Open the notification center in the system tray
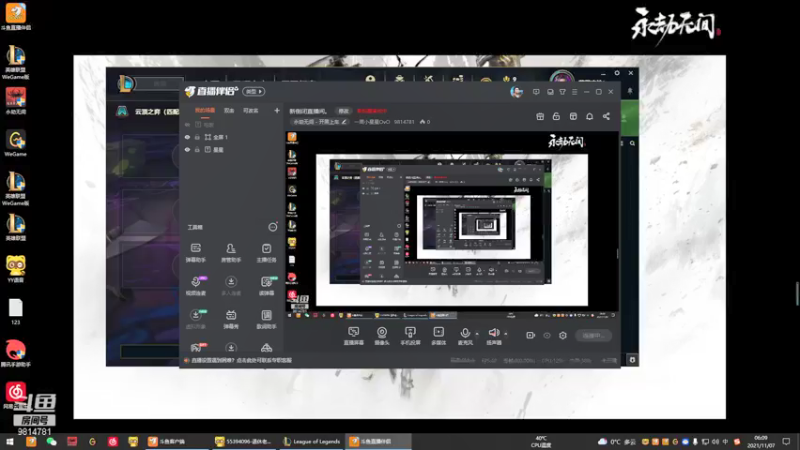 coord(786,441)
